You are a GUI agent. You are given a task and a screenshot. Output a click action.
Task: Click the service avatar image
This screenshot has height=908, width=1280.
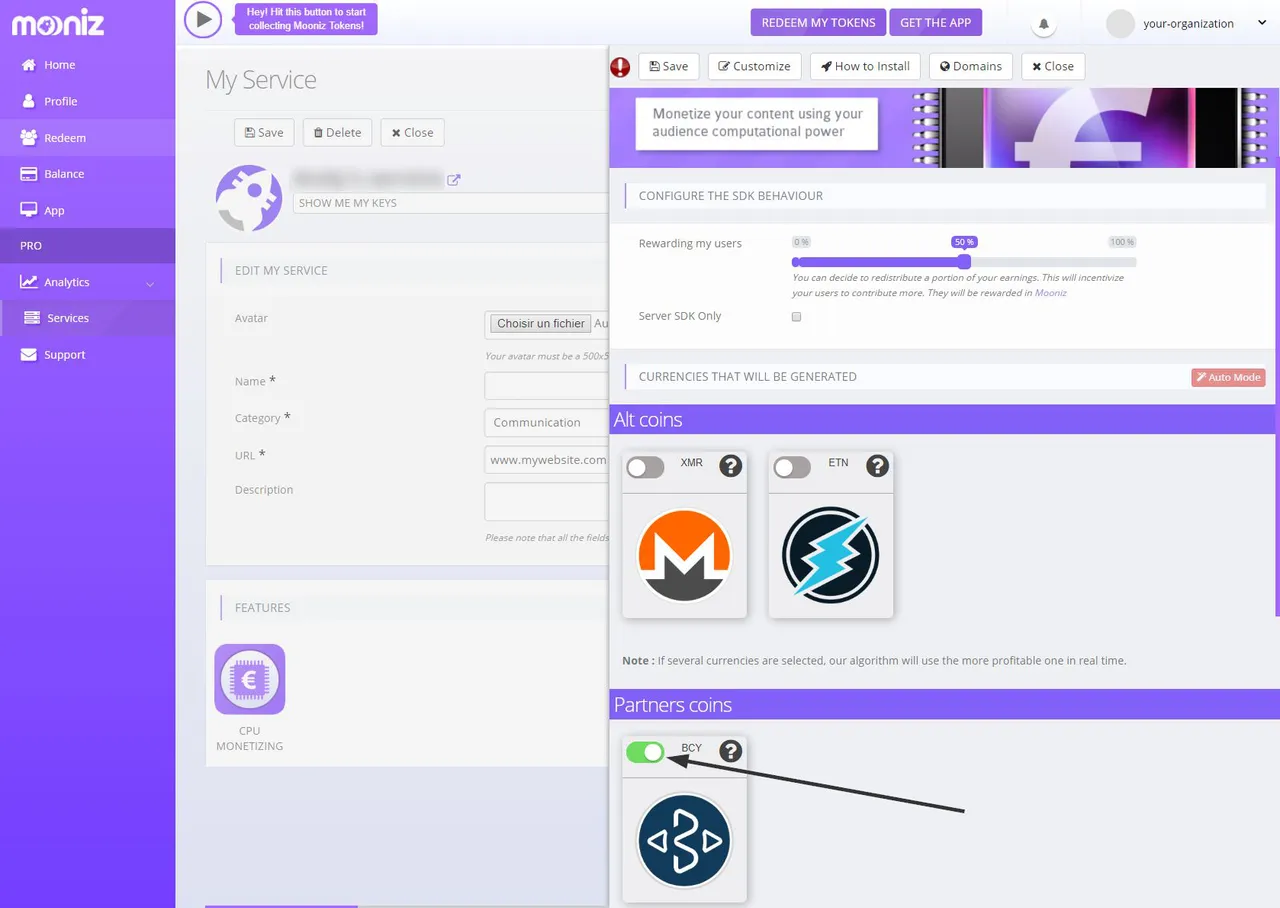(x=249, y=198)
